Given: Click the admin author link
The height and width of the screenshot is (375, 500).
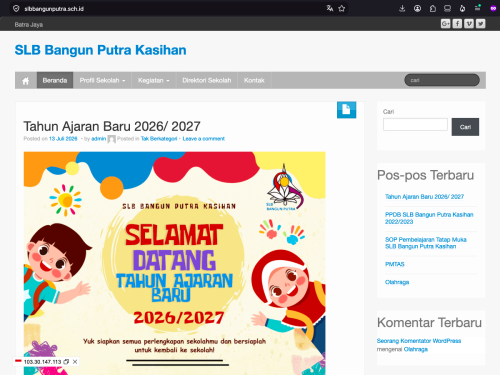Looking at the screenshot, I should pos(99,139).
